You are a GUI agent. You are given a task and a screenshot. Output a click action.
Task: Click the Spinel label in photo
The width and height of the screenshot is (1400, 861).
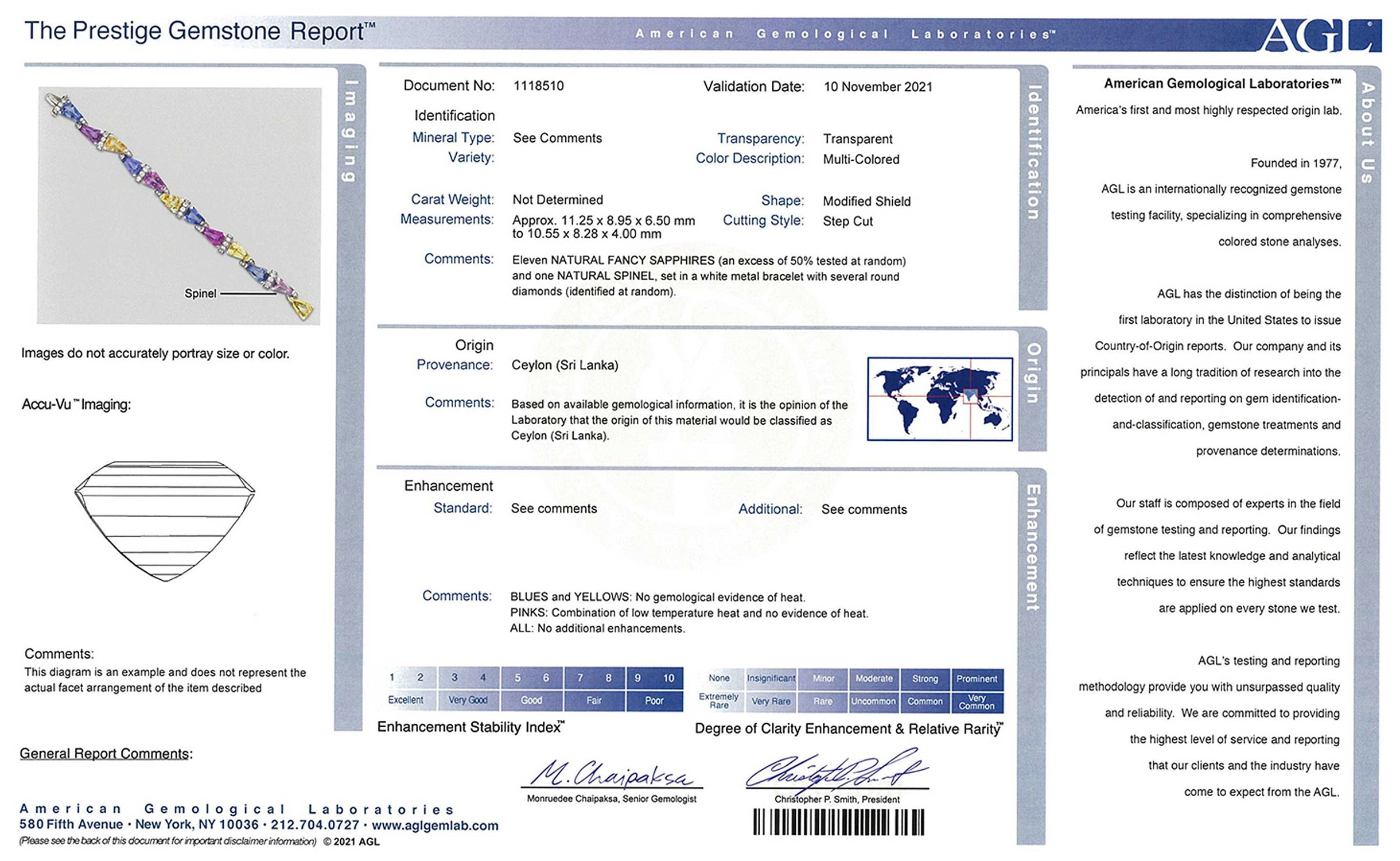coord(200,294)
